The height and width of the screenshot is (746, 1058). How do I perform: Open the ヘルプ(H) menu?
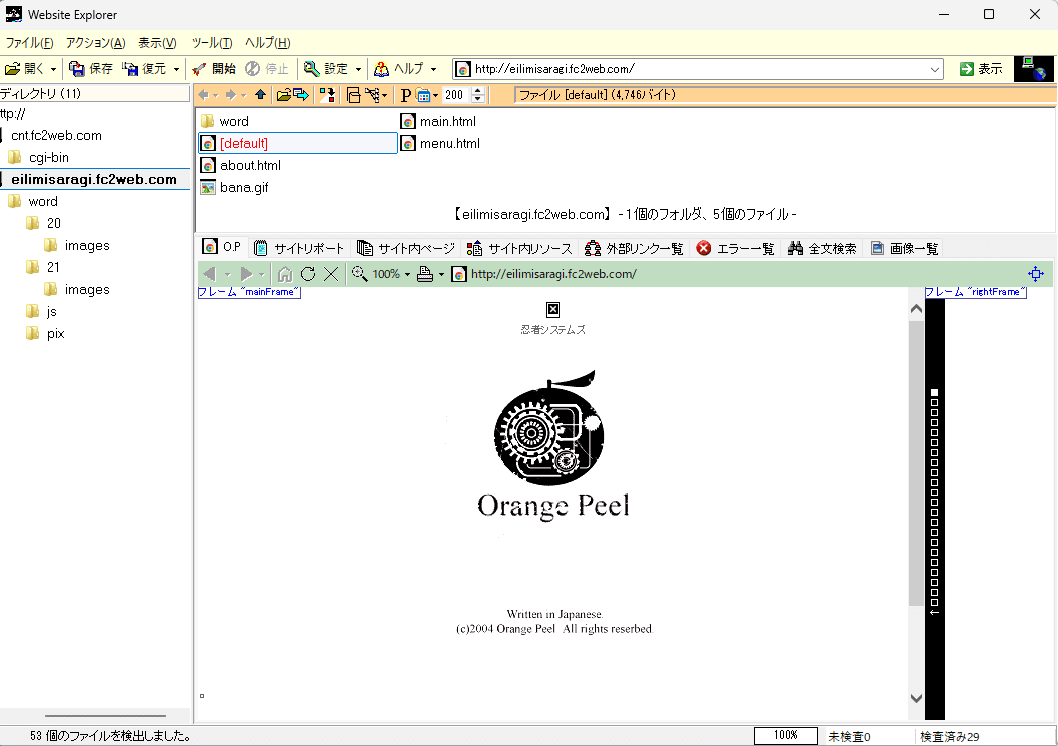point(267,42)
